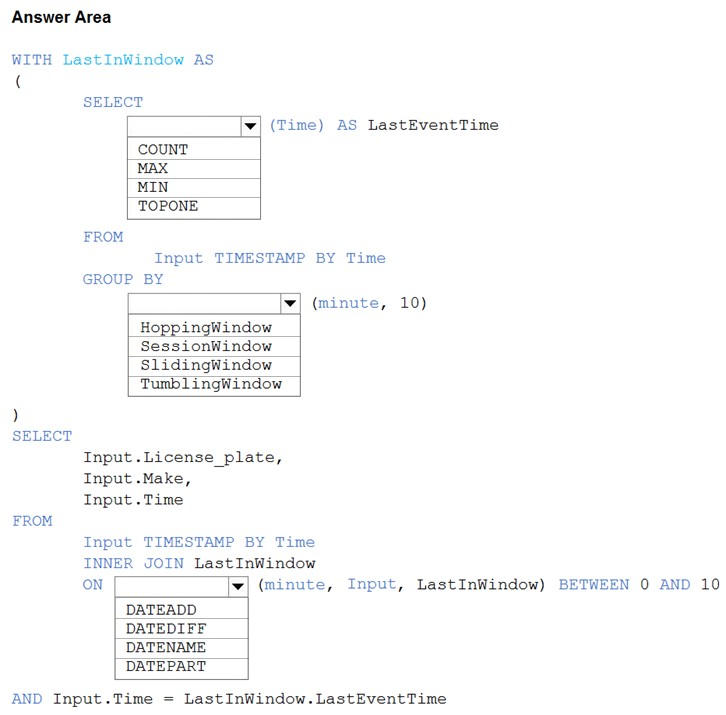Pick SlidingWindow option
This screenshot has height=715, width=726.
[x=214, y=365]
